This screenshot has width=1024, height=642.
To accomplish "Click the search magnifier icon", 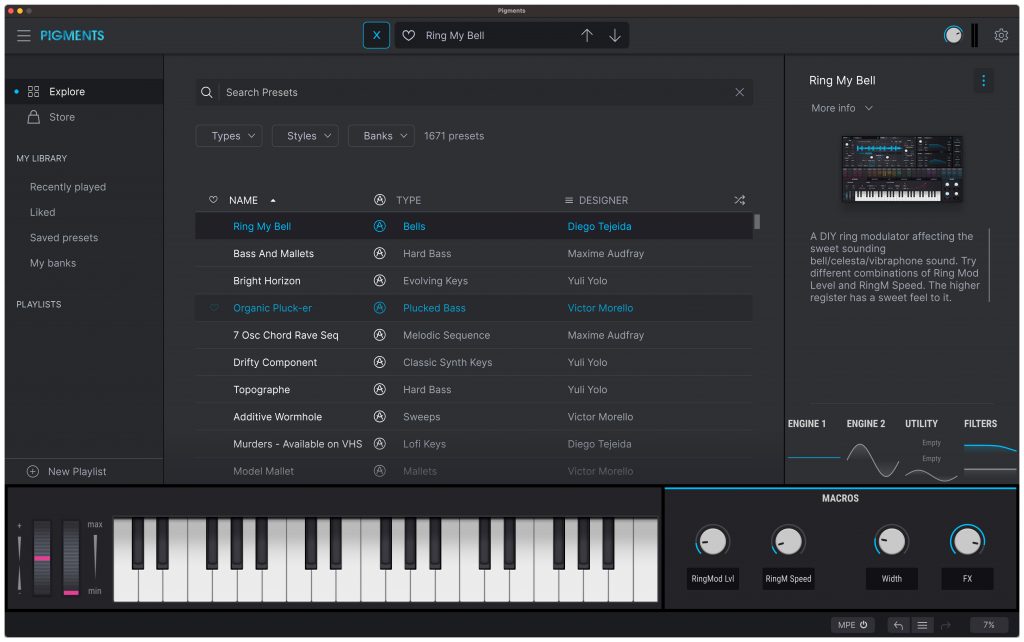I will [x=207, y=92].
